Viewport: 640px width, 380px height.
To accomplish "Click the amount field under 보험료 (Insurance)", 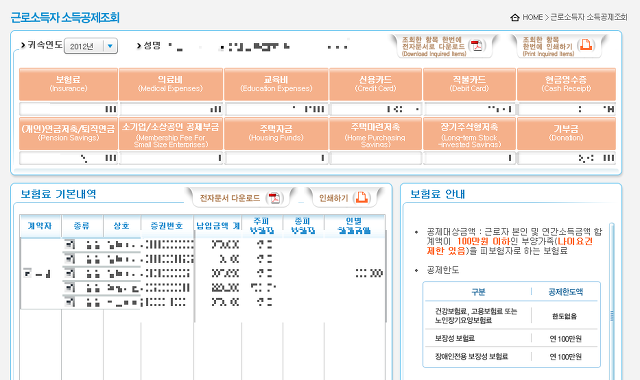I will click(x=68, y=109).
